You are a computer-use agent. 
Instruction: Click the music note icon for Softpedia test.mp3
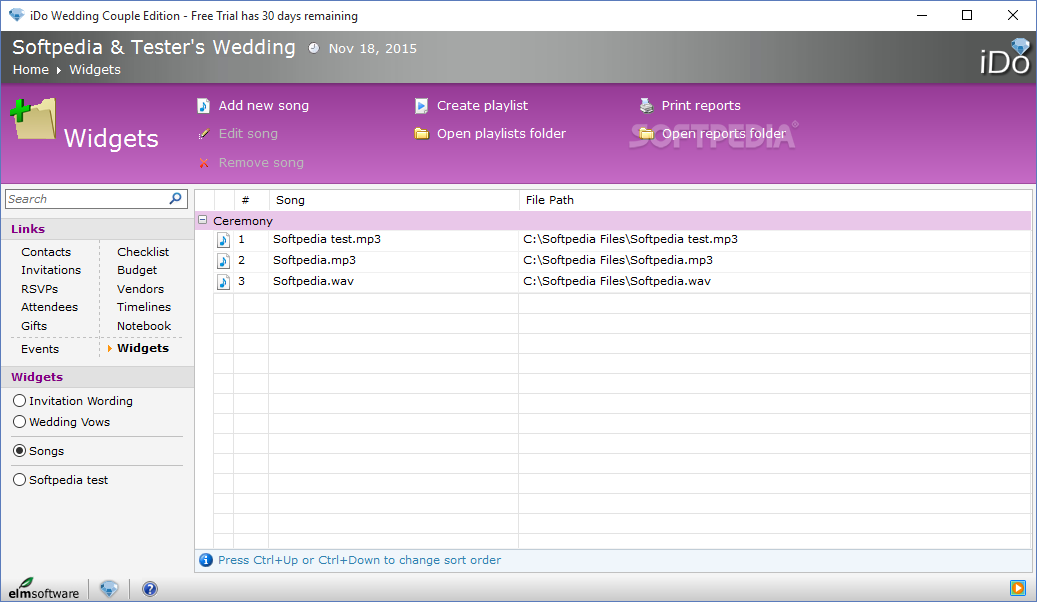click(224, 239)
